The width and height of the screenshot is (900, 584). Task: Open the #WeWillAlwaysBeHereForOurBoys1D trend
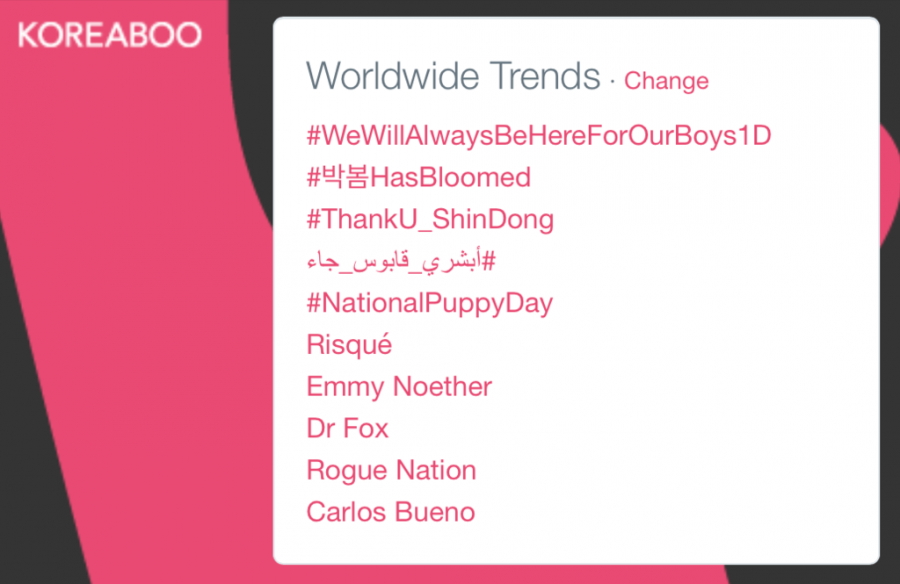539,136
